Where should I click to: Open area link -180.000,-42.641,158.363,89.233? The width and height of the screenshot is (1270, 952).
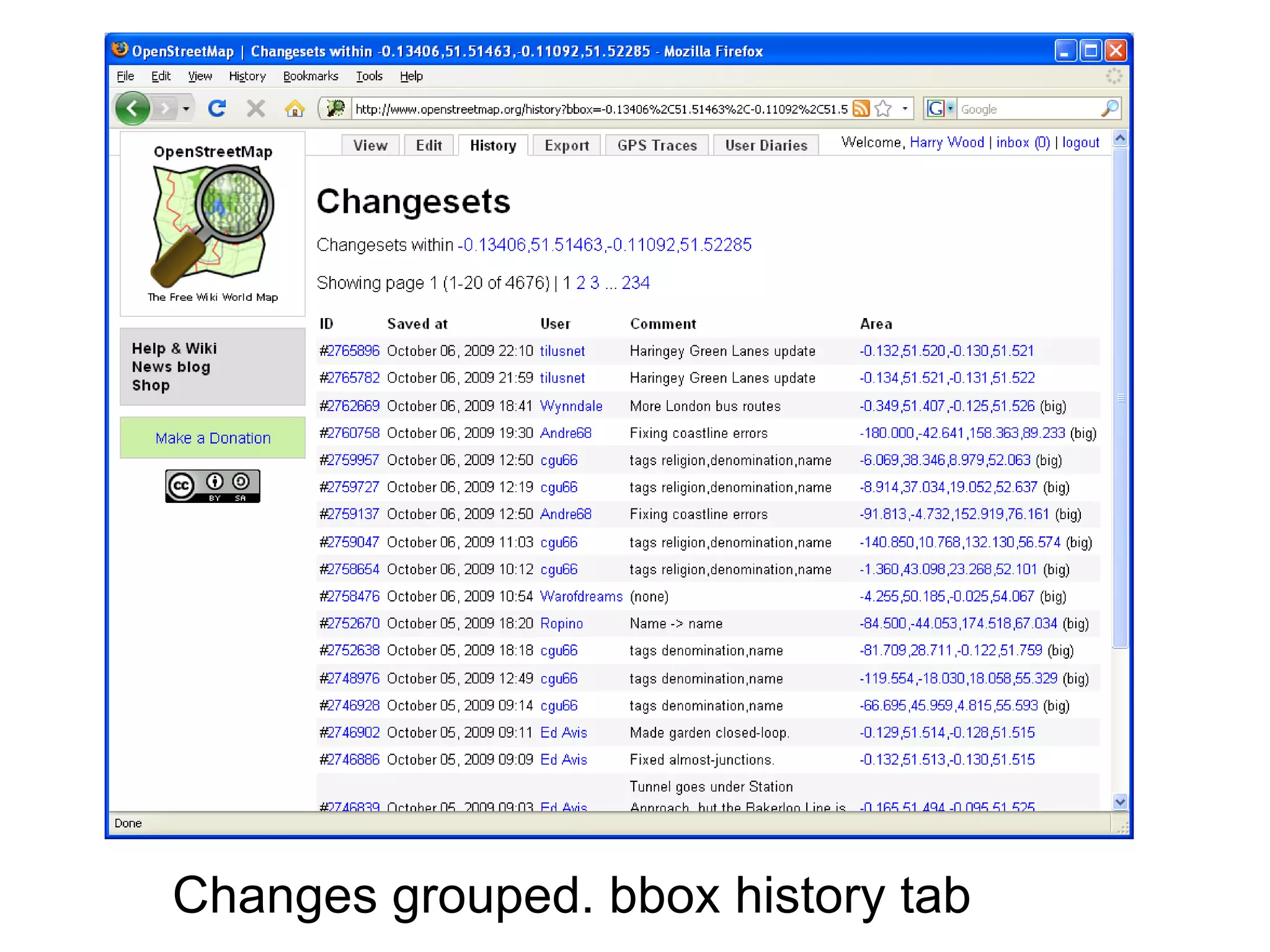[962, 433]
